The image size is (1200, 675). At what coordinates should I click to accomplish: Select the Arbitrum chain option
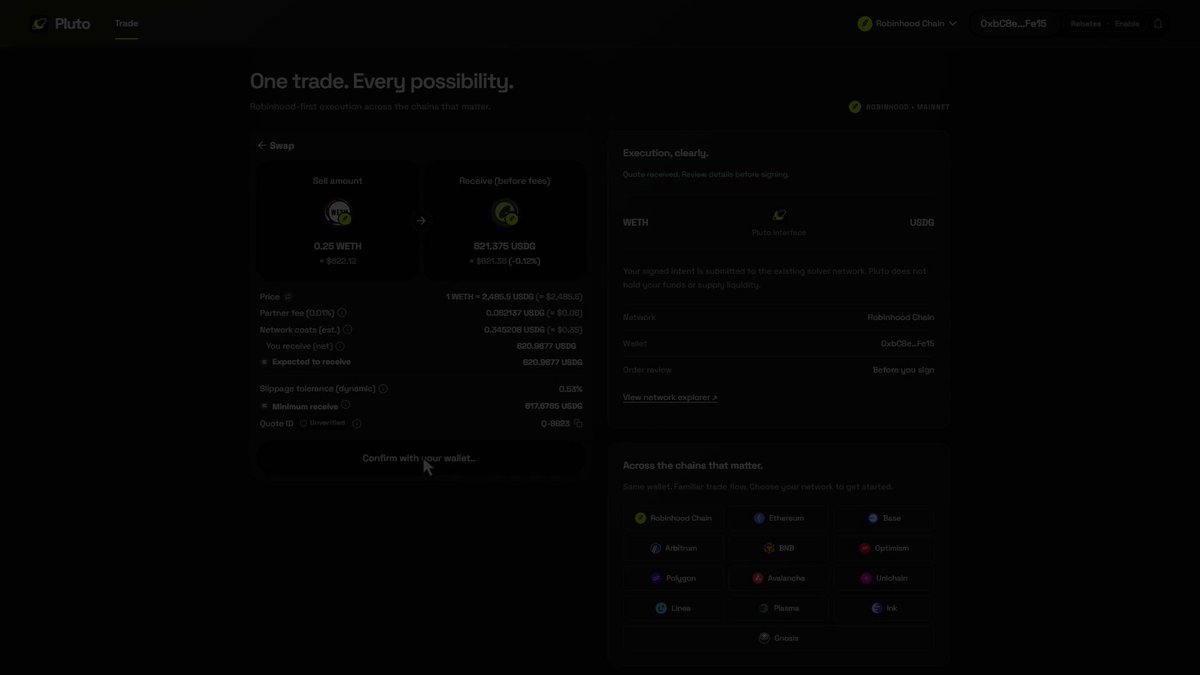[673, 549]
